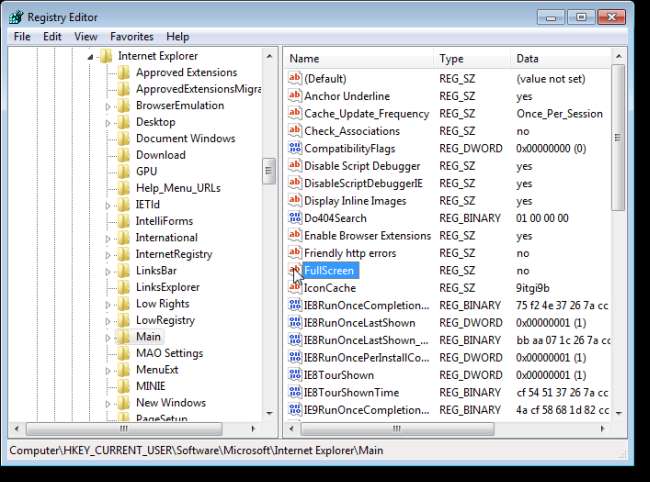This screenshot has width=650, height=482.
Task: Click the IE8TourShown DWORD icon
Action: [x=295, y=375]
